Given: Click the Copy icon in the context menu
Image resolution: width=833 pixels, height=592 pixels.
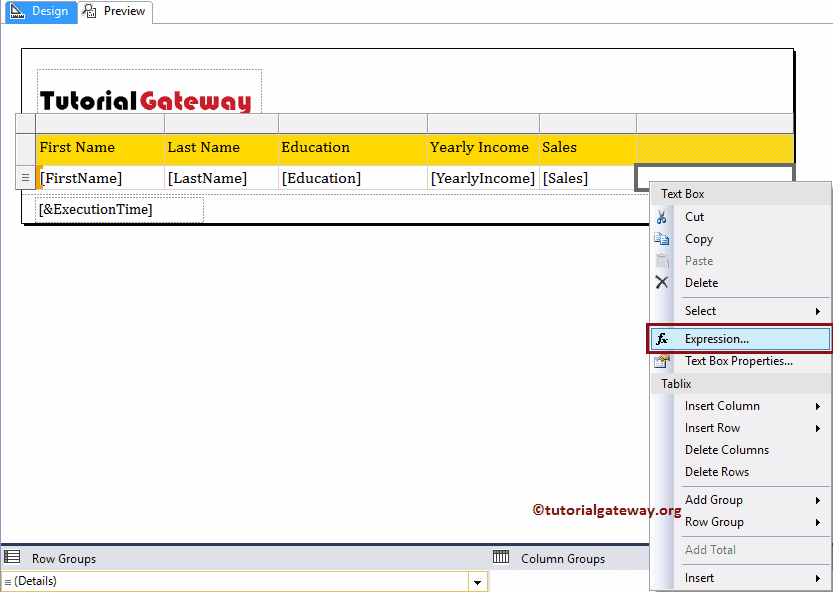Looking at the screenshot, I should [x=663, y=238].
